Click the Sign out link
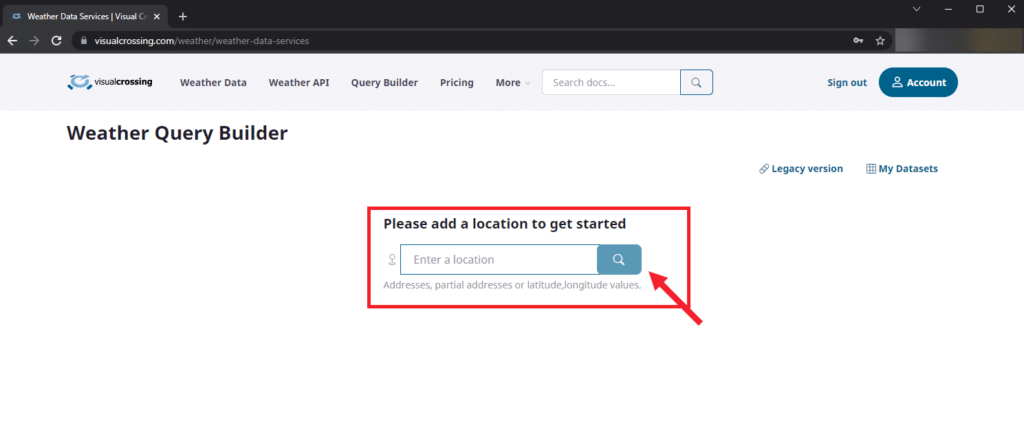The height and width of the screenshot is (433, 1024). click(x=847, y=83)
